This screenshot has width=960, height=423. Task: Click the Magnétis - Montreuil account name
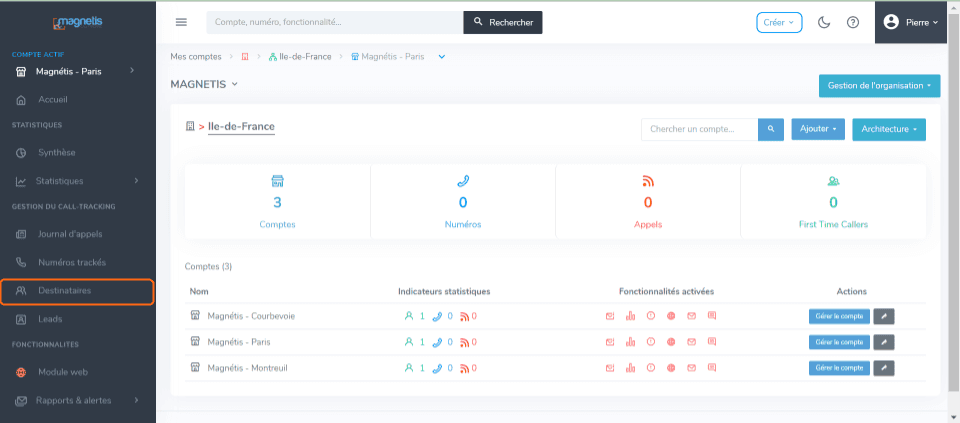tap(247, 368)
